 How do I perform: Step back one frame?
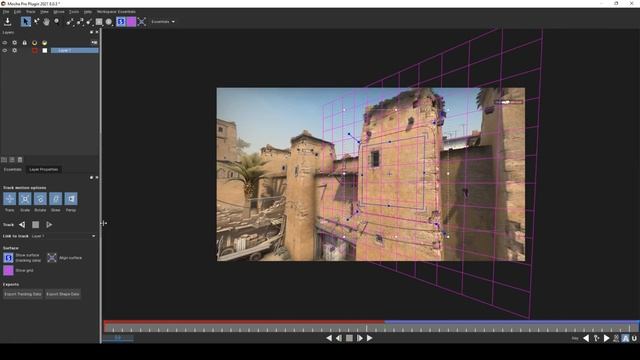[x=339, y=338]
